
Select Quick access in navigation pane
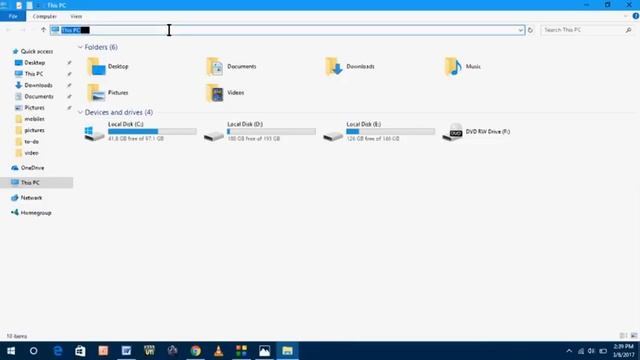[x=37, y=51]
